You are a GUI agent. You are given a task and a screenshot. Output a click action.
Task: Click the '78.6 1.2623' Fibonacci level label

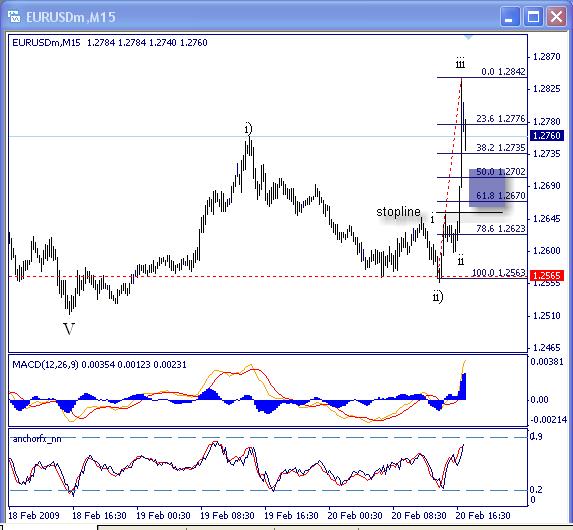501,229
